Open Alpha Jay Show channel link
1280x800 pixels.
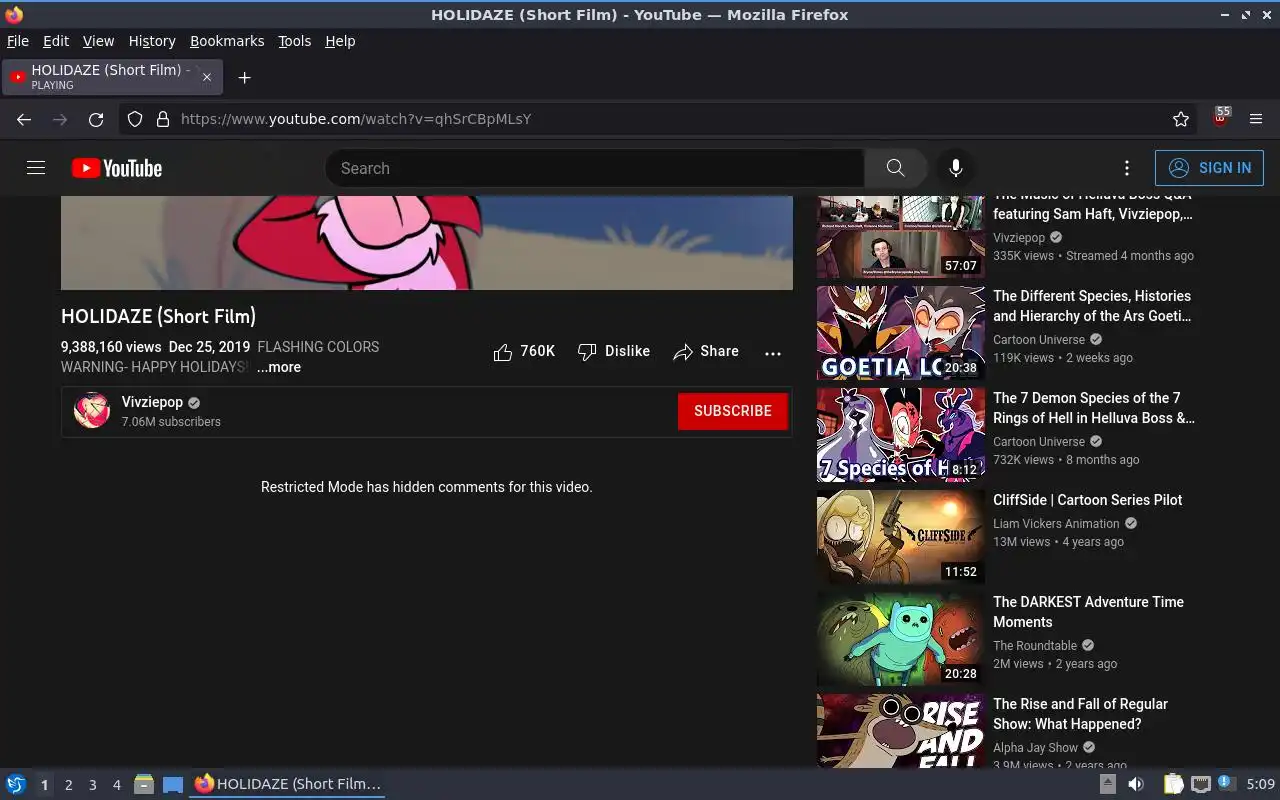coord(1035,748)
